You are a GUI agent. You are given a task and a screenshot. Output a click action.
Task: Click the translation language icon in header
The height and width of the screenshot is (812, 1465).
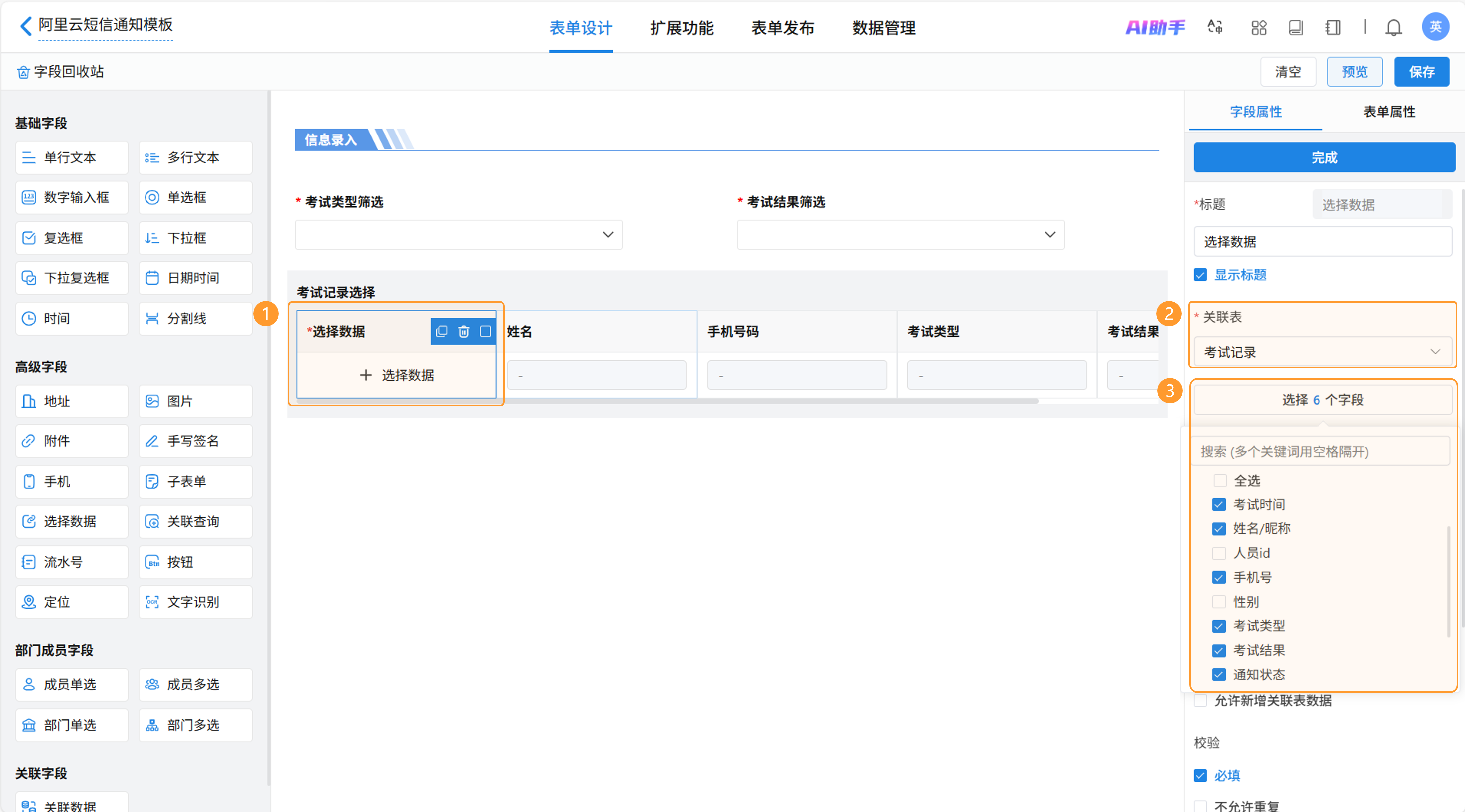[x=1215, y=27]
